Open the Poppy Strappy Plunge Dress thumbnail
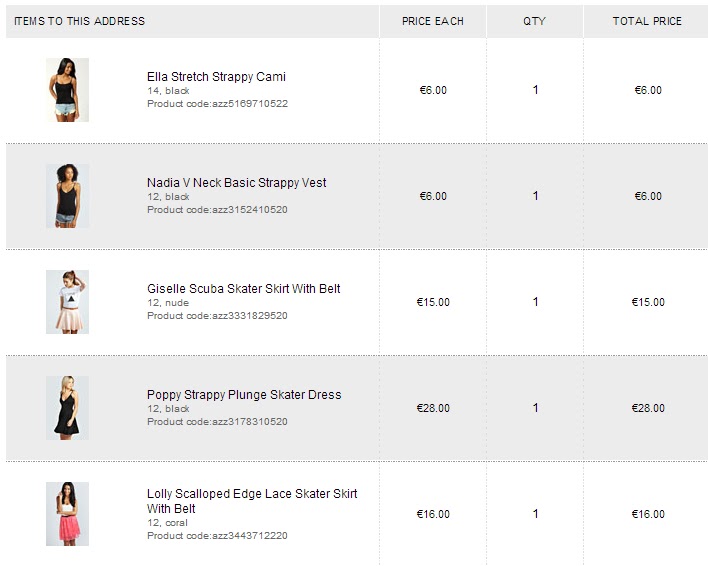This screenshot has height=566, width=708. [67, 408]
